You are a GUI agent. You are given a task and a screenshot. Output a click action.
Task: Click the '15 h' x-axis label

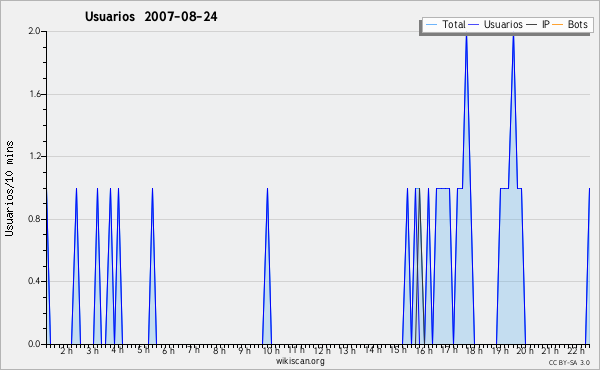click(398, 350)
